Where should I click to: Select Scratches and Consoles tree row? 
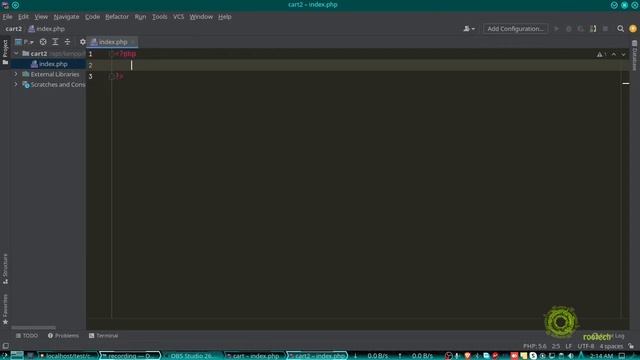(x=49, y=84)
